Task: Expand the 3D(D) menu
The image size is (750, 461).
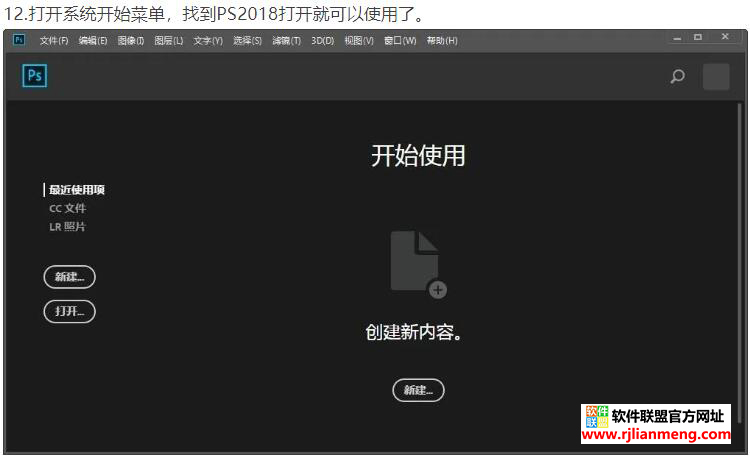Action: pyautogui.click(x=322, y=41)
